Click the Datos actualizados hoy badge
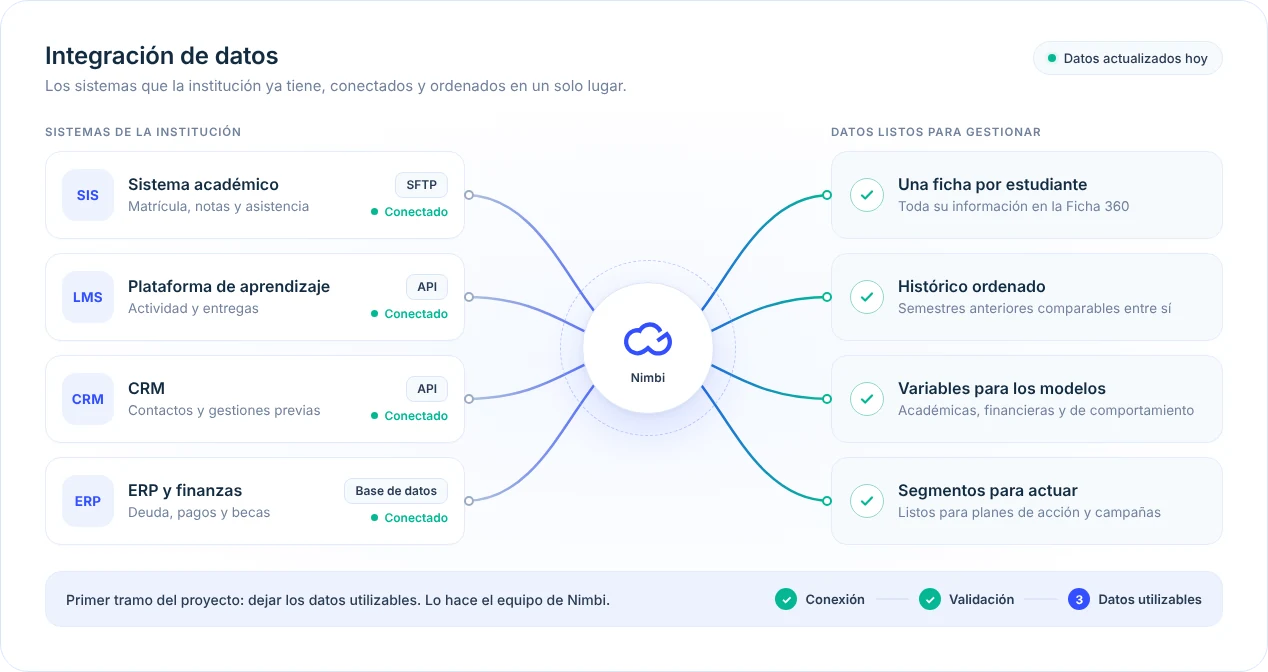This screenshot has height=672, width=1268. point(1128,59)
